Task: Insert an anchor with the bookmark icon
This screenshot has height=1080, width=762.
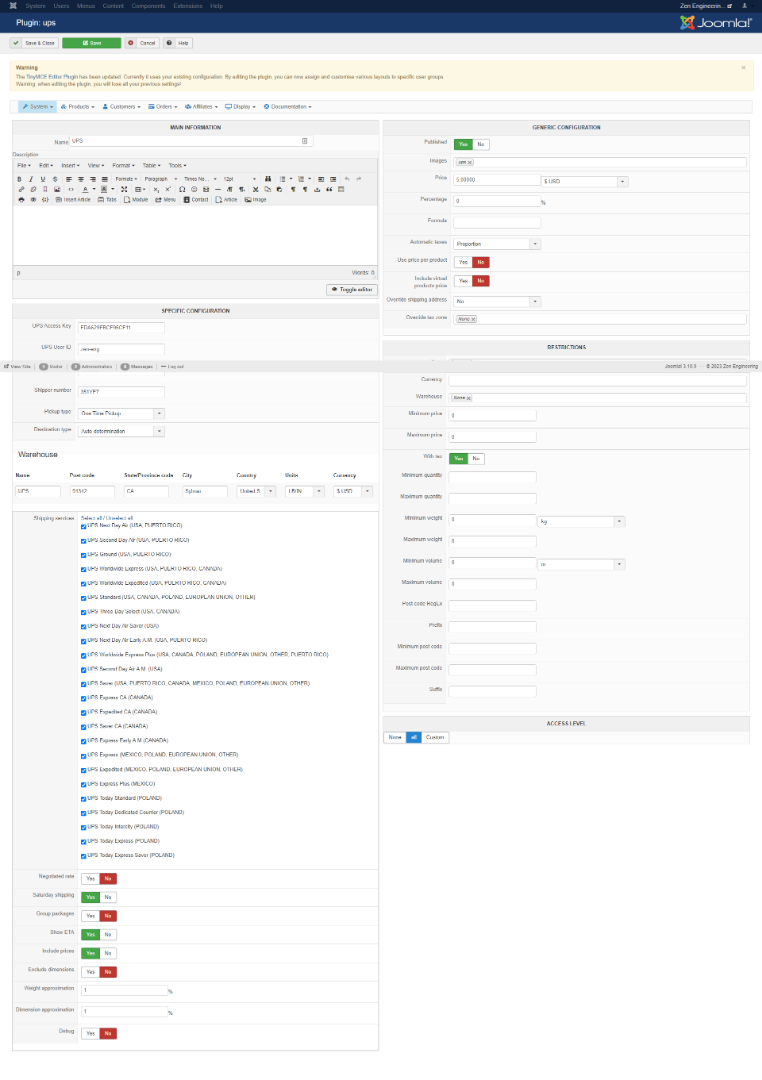Action: (45, 189)
